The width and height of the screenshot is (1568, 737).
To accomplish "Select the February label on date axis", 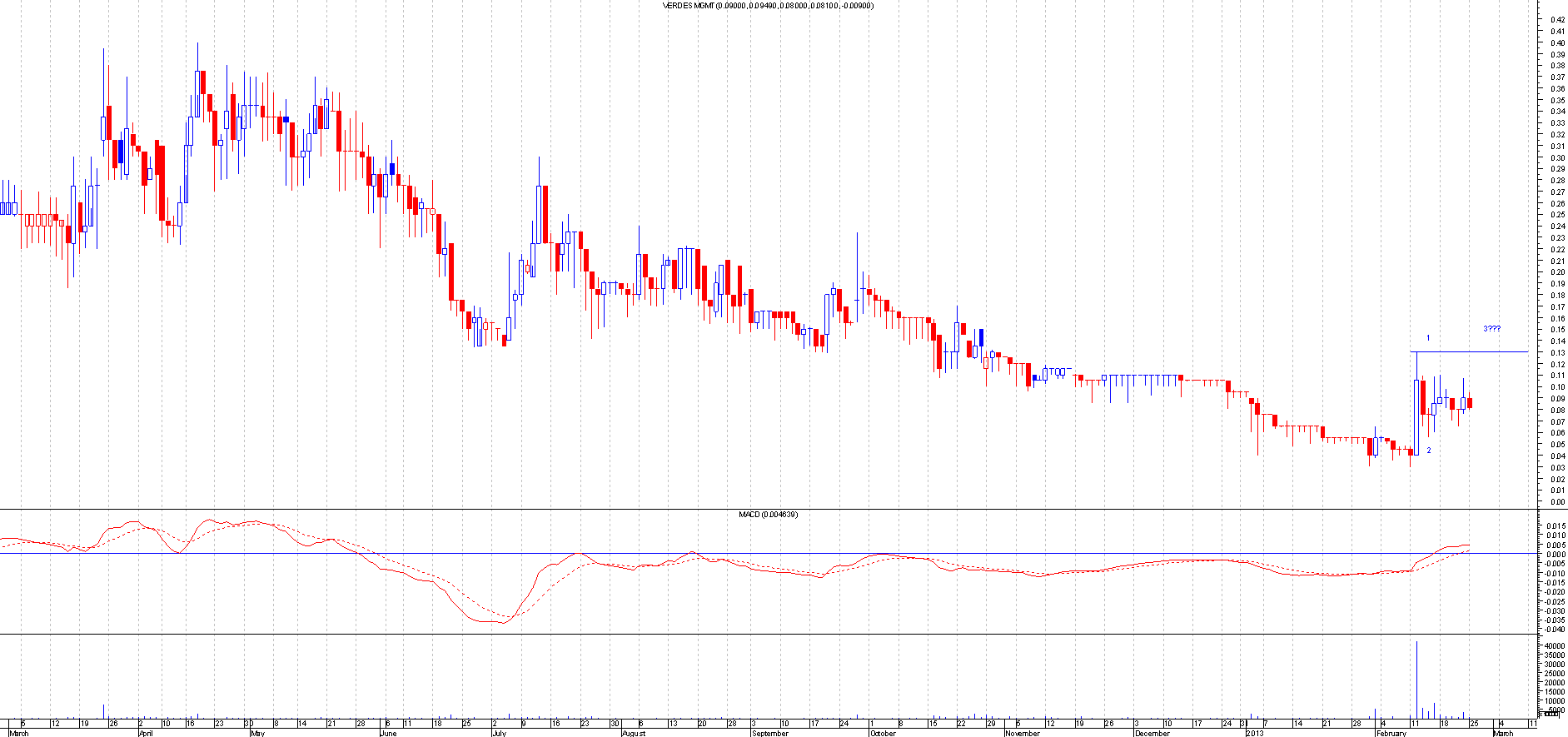I will pyautogui.click(x=1391, y=733).
